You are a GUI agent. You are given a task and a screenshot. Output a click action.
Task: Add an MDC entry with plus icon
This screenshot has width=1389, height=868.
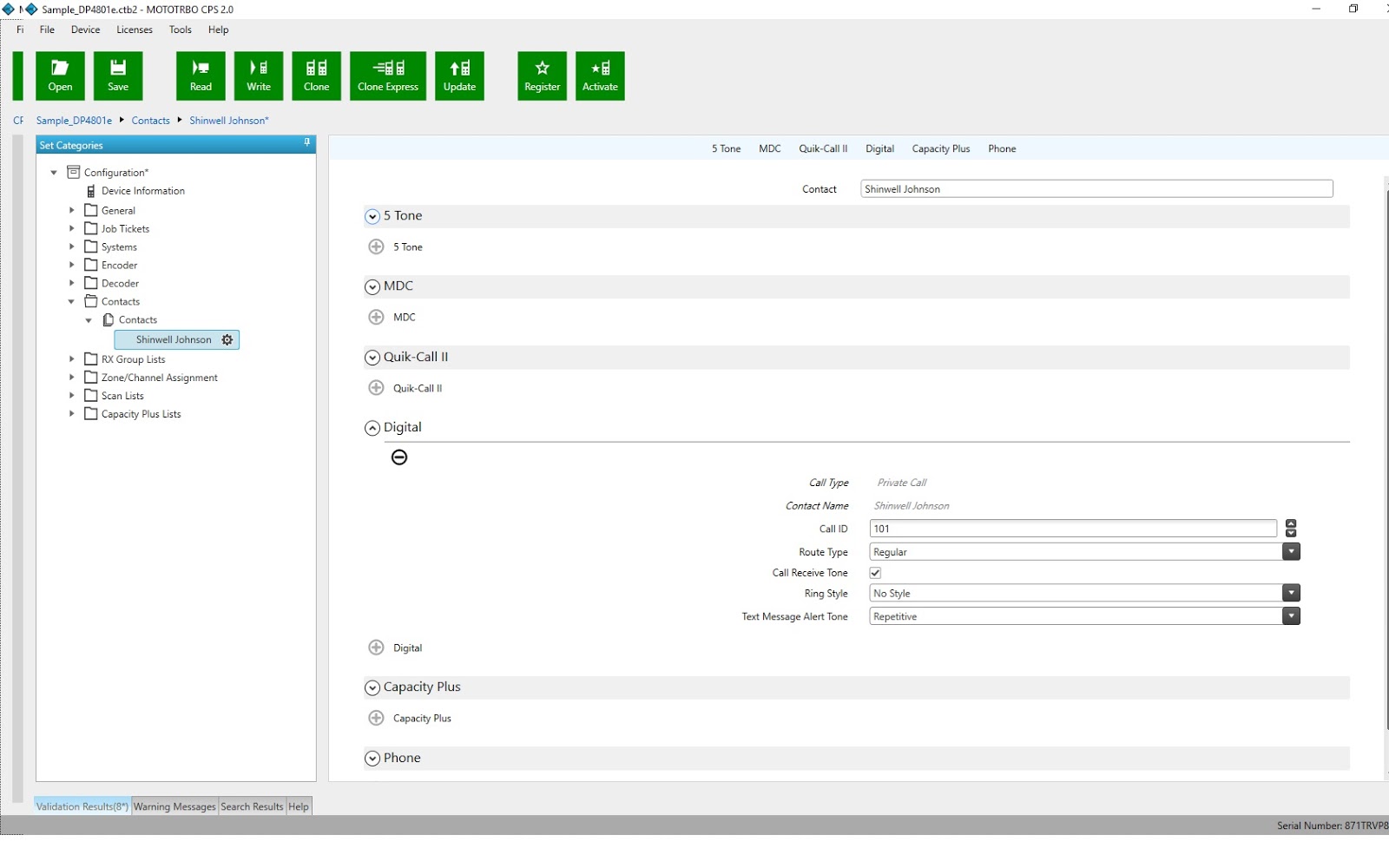pyautogui.click(x=376, y=317)
